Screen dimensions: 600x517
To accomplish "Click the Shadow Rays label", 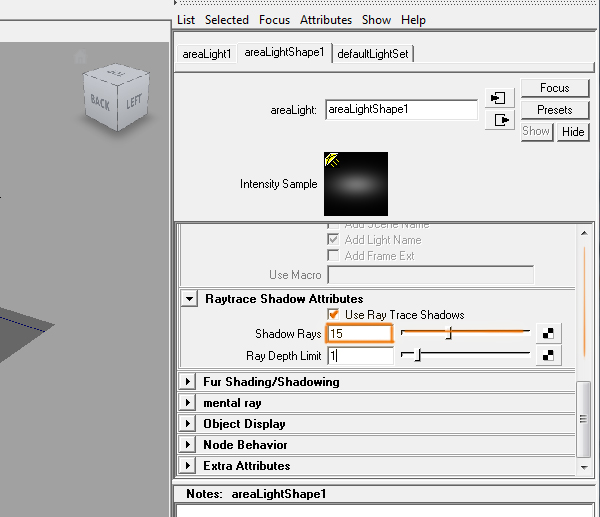I will [x=288, y=334].
